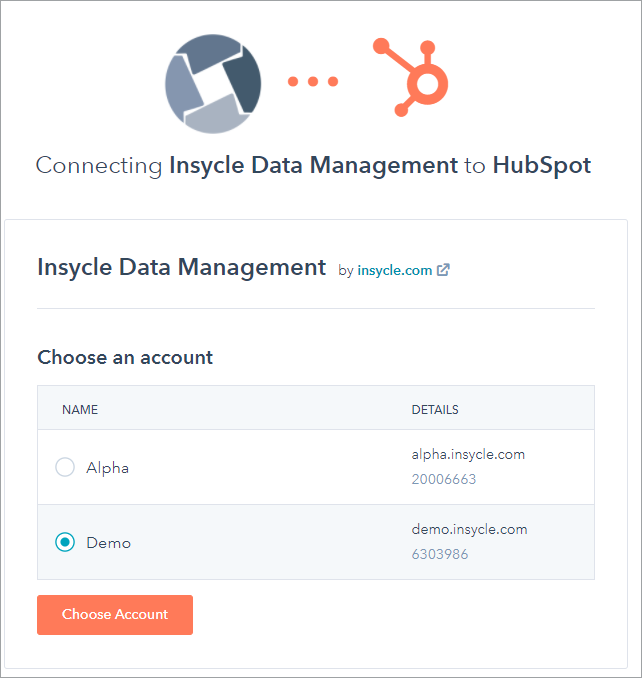
Task: Click the Insycle circular logo
Action: pos(213,84)
